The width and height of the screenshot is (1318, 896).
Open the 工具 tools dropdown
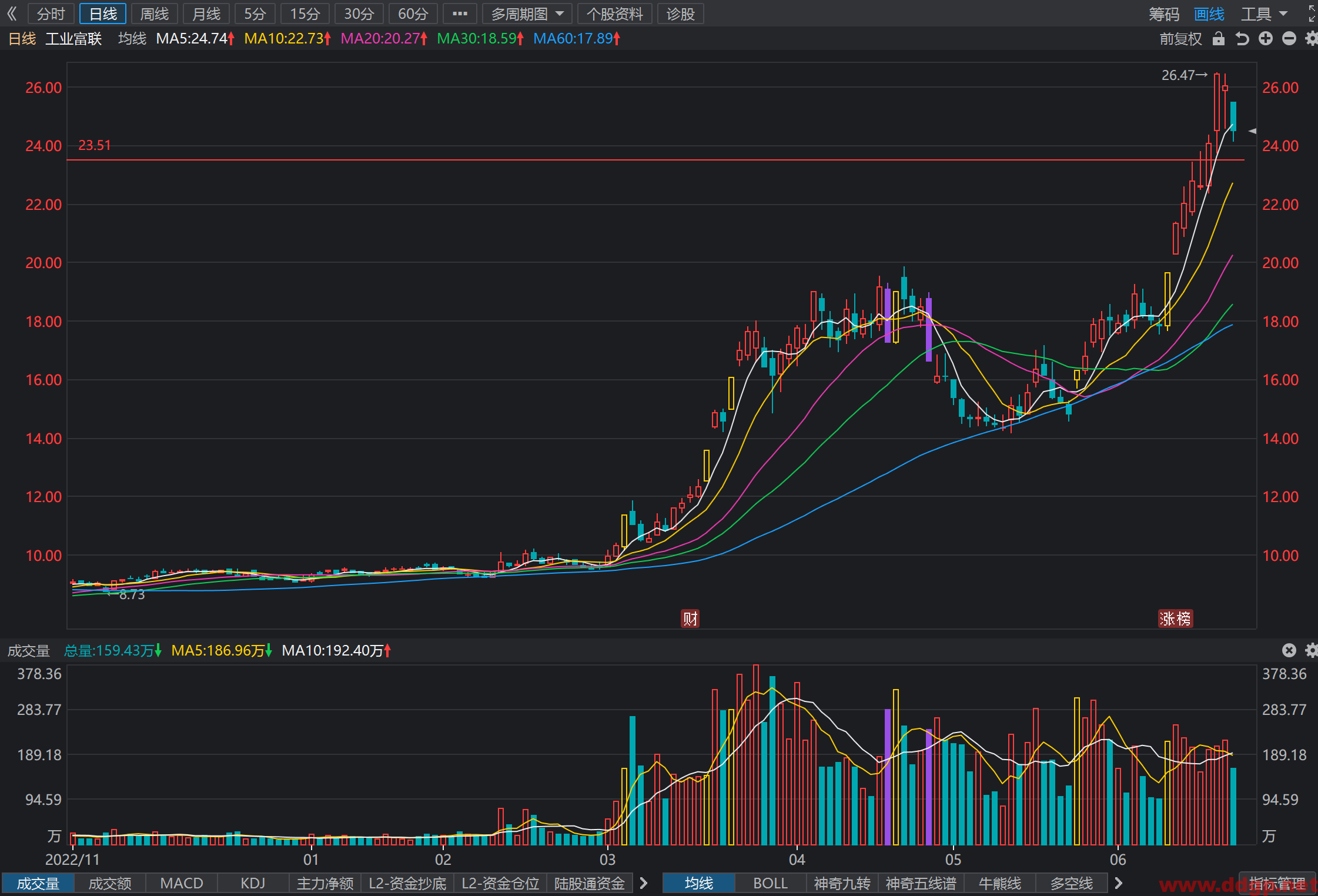1264,14
